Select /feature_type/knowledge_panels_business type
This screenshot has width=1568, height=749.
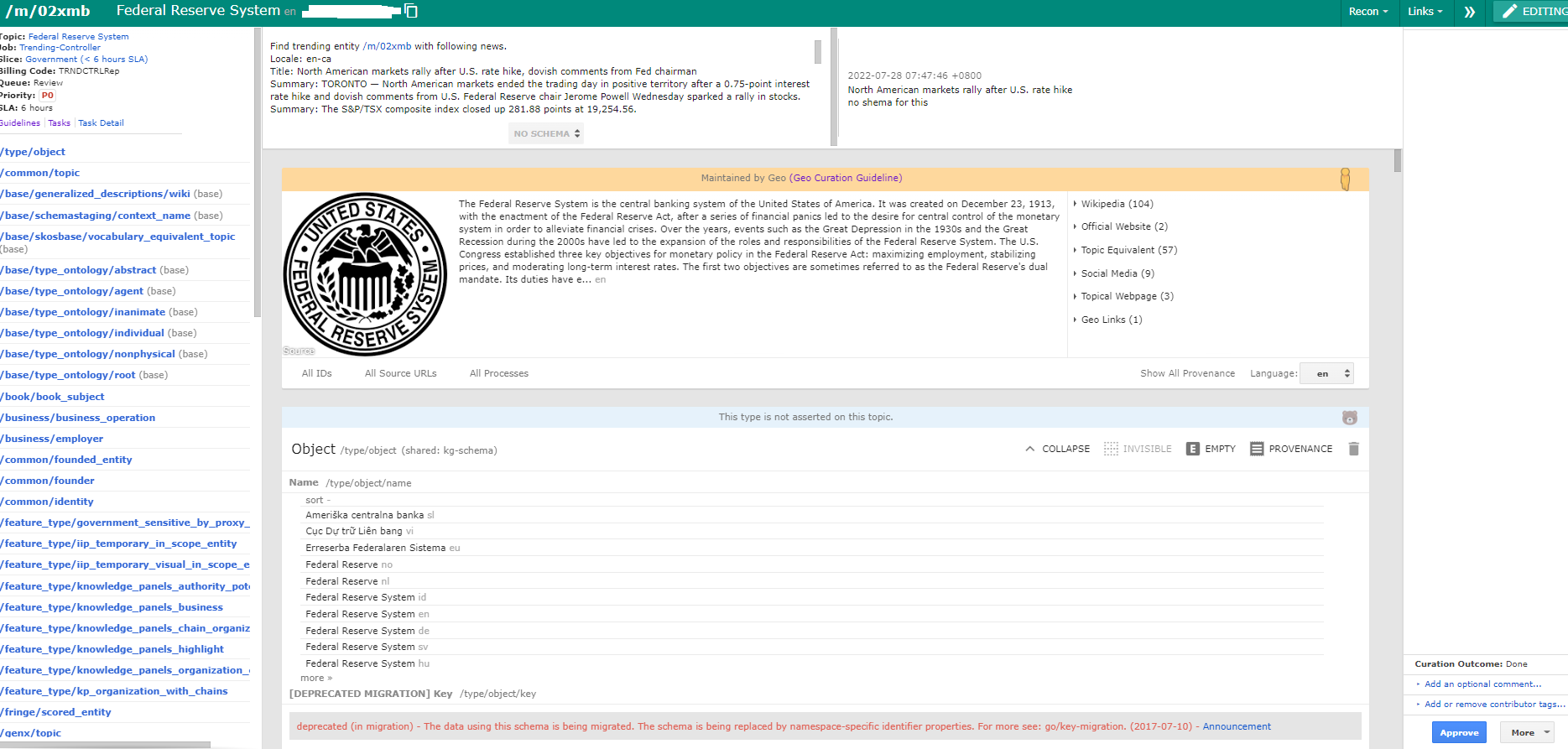coord(112,607)
